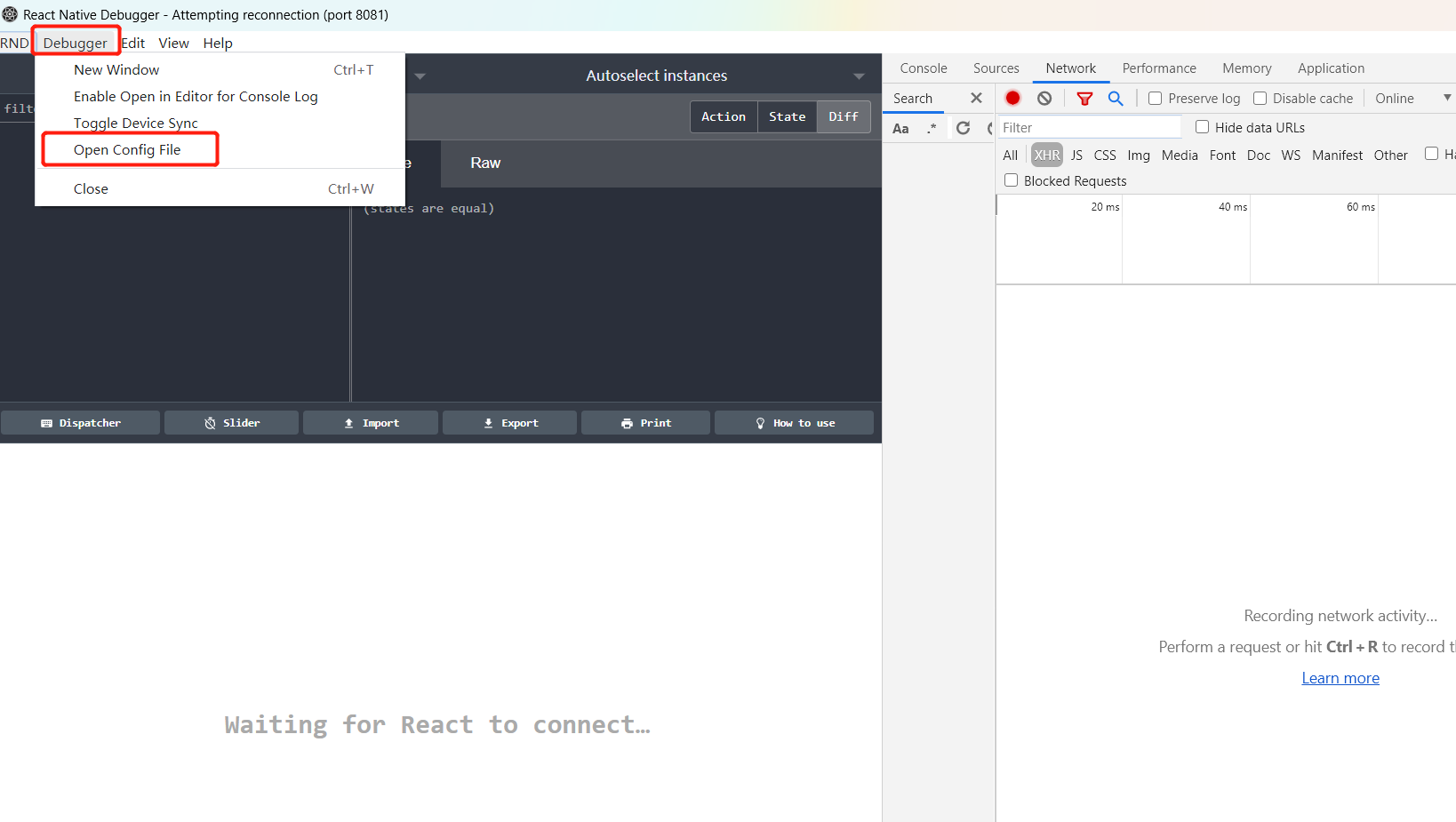Switch to the Console tab
Image resolution: width=1456 pixels, height=822 pixels.
[x=924, y=68]
